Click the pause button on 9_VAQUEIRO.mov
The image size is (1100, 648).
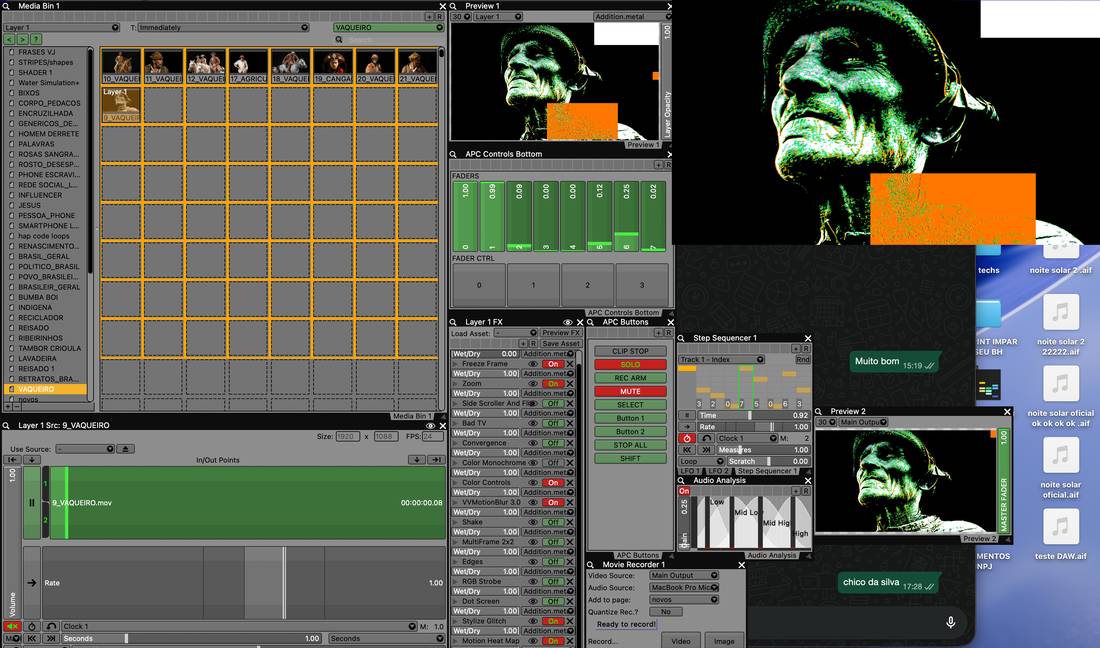pyautogui.click(x=32, y=503)
